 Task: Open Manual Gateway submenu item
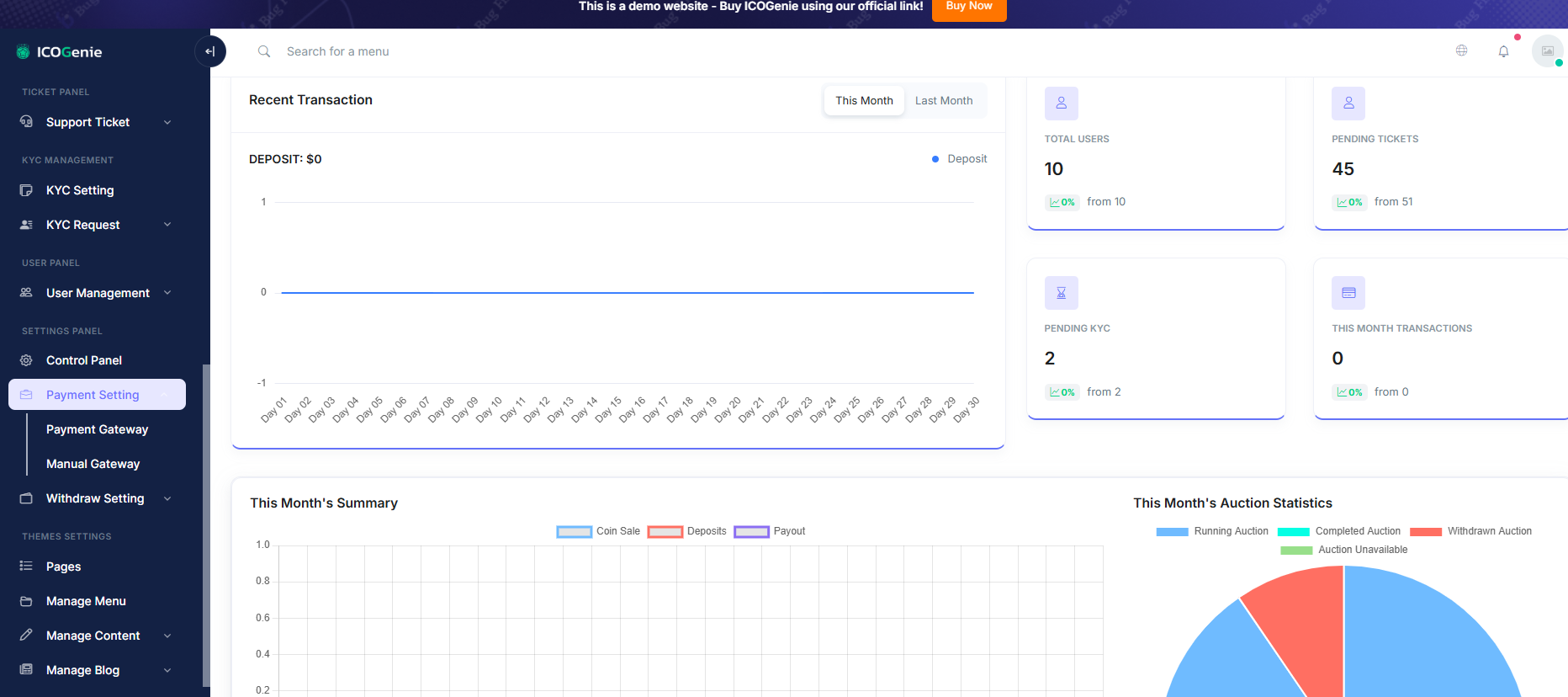93,464
